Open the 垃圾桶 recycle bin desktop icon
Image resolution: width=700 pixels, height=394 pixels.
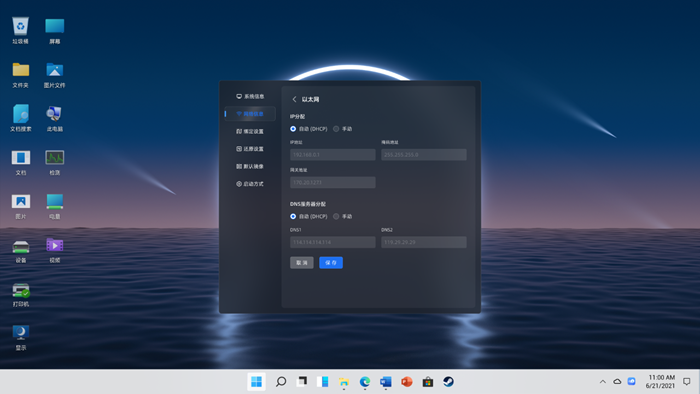21,30
